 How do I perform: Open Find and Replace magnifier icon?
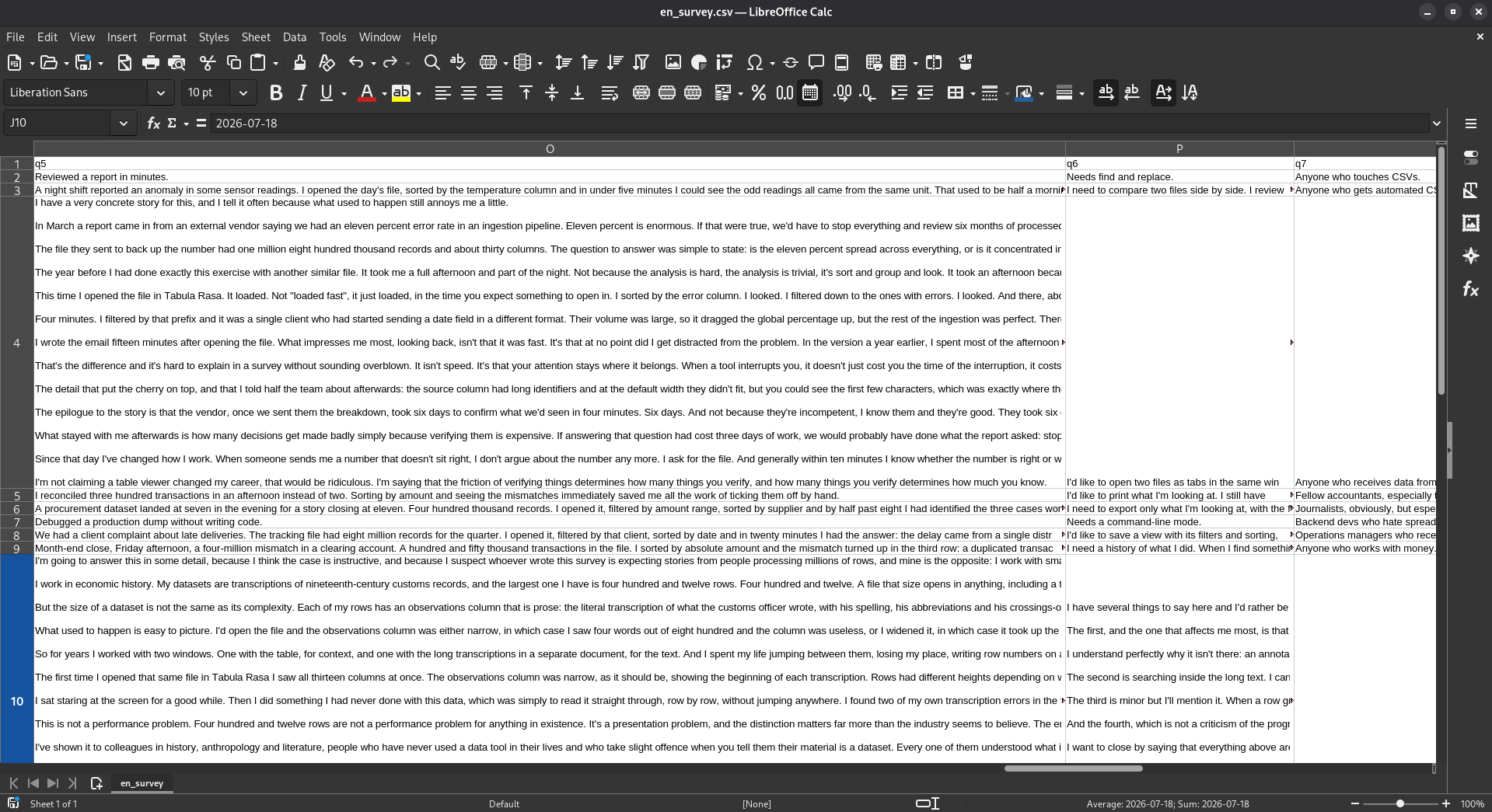pyautogui.click(x=432, y=62)
